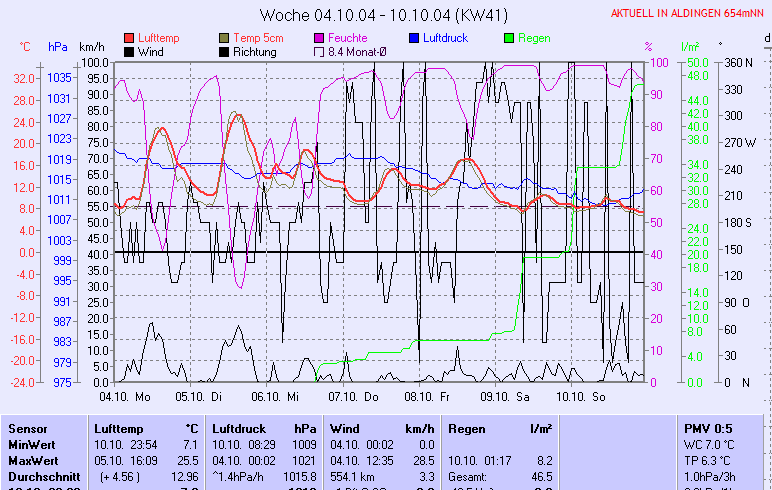Select the 8.4 Monat-Ø legend swatch
Viewport: 772px width, 490px height.
tap(320, 52)
